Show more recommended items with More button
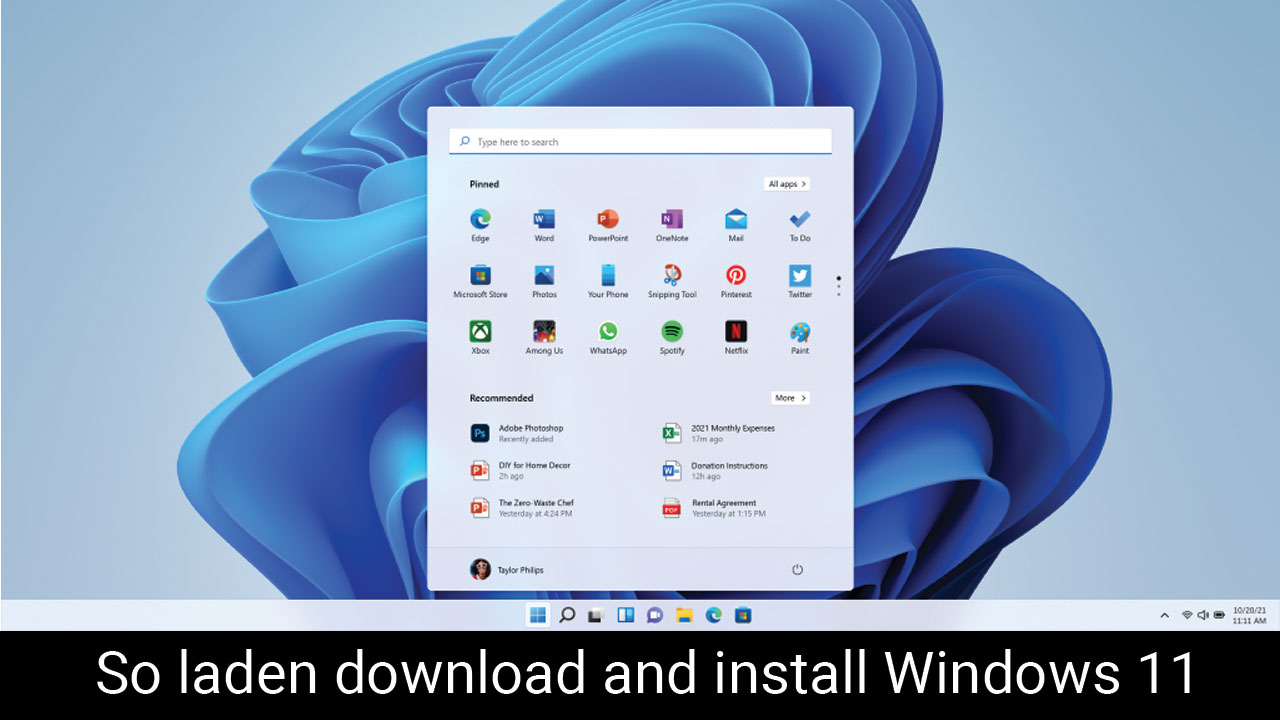This screenshot has width=1280, height=720. [790, 398]
